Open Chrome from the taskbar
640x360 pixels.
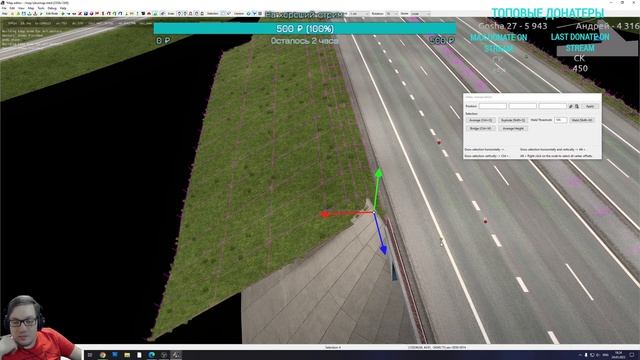(x=102, y=355)
